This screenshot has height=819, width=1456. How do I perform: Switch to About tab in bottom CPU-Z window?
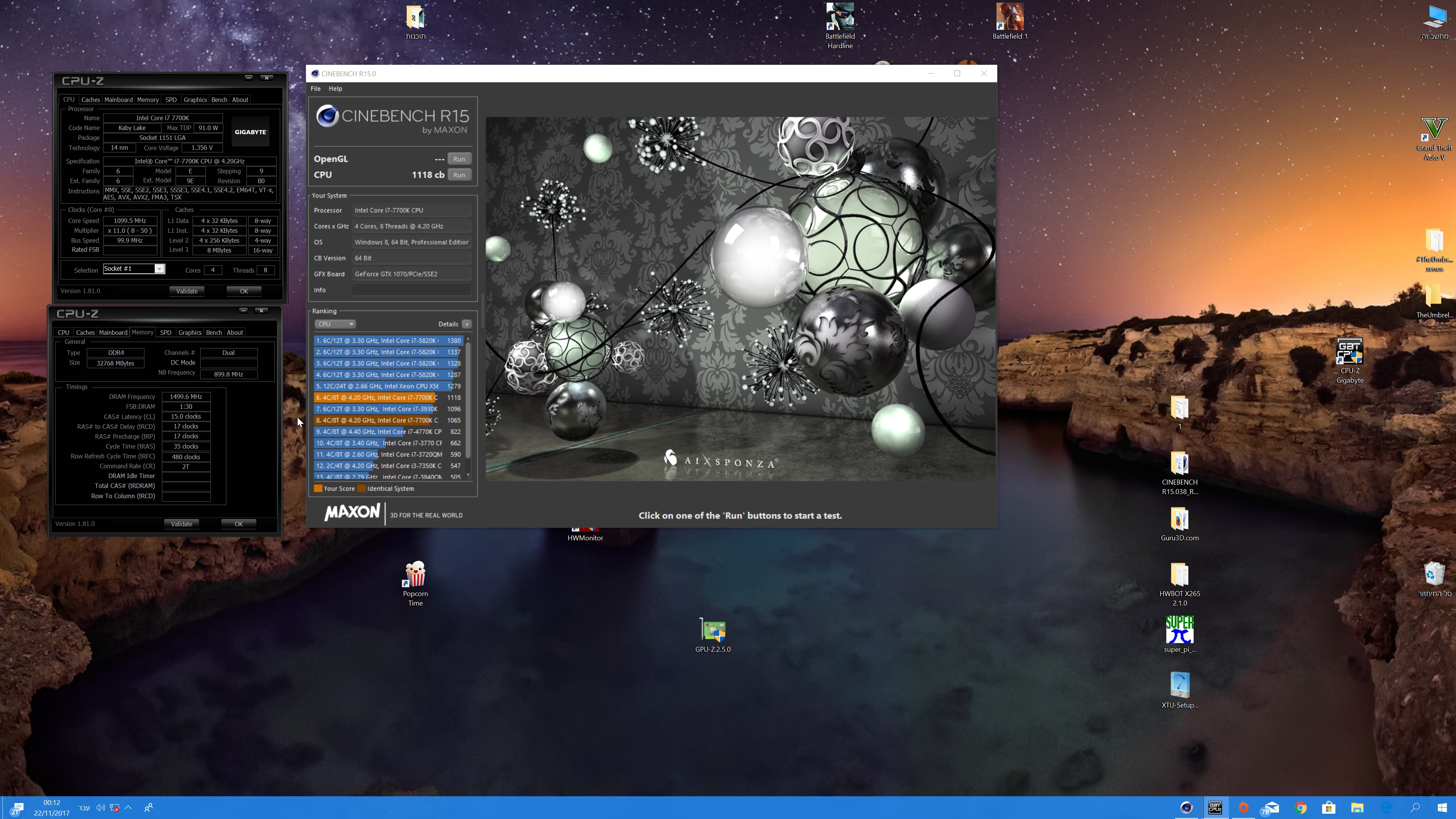[x=235, y=333]
